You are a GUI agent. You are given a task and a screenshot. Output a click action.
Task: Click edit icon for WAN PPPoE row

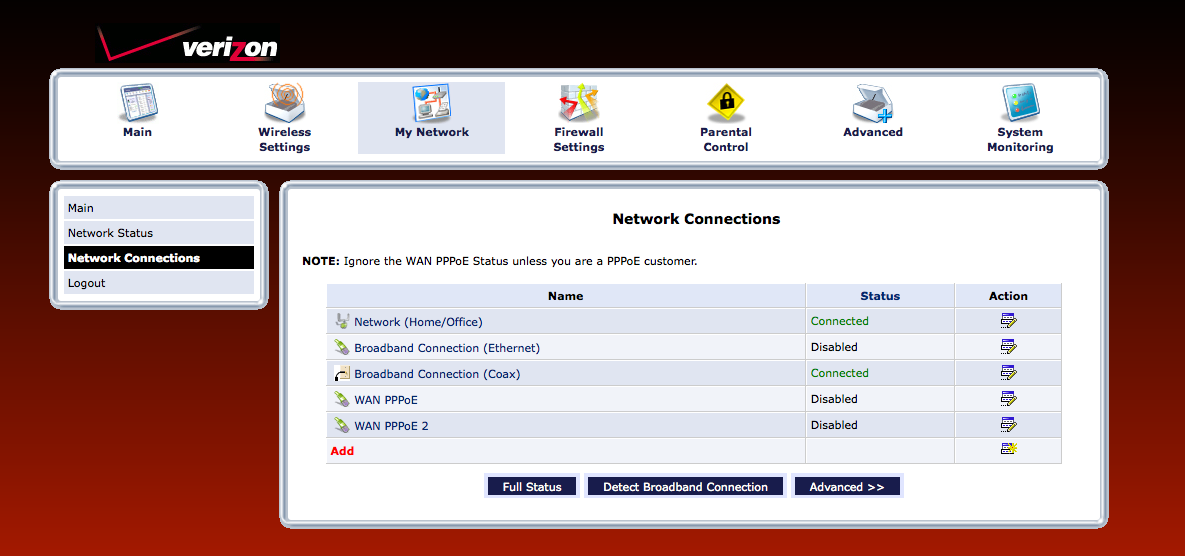(x=1008, y=399)
